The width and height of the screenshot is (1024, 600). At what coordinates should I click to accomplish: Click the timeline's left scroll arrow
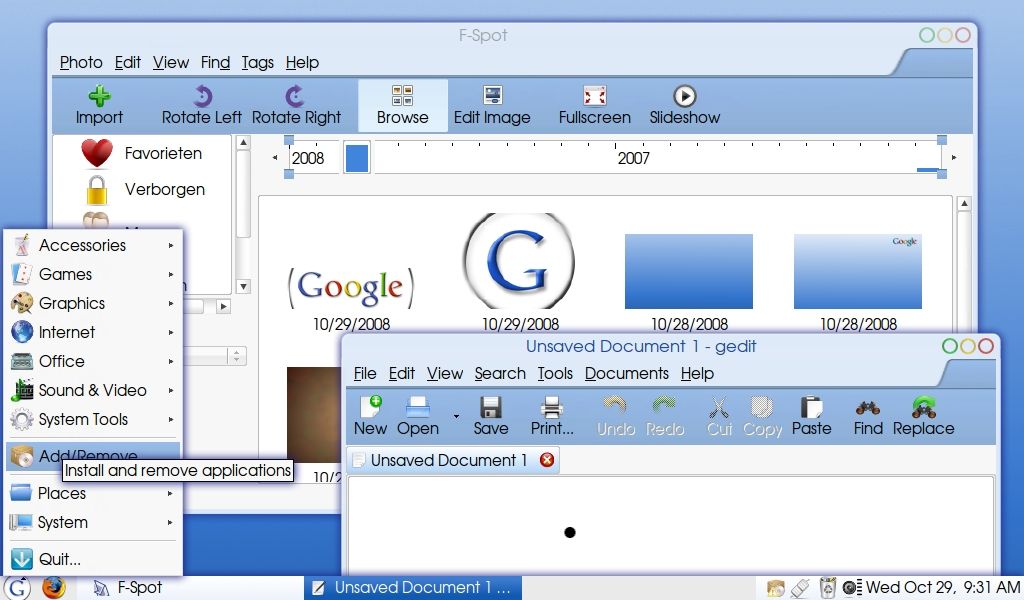coord(275,157)
